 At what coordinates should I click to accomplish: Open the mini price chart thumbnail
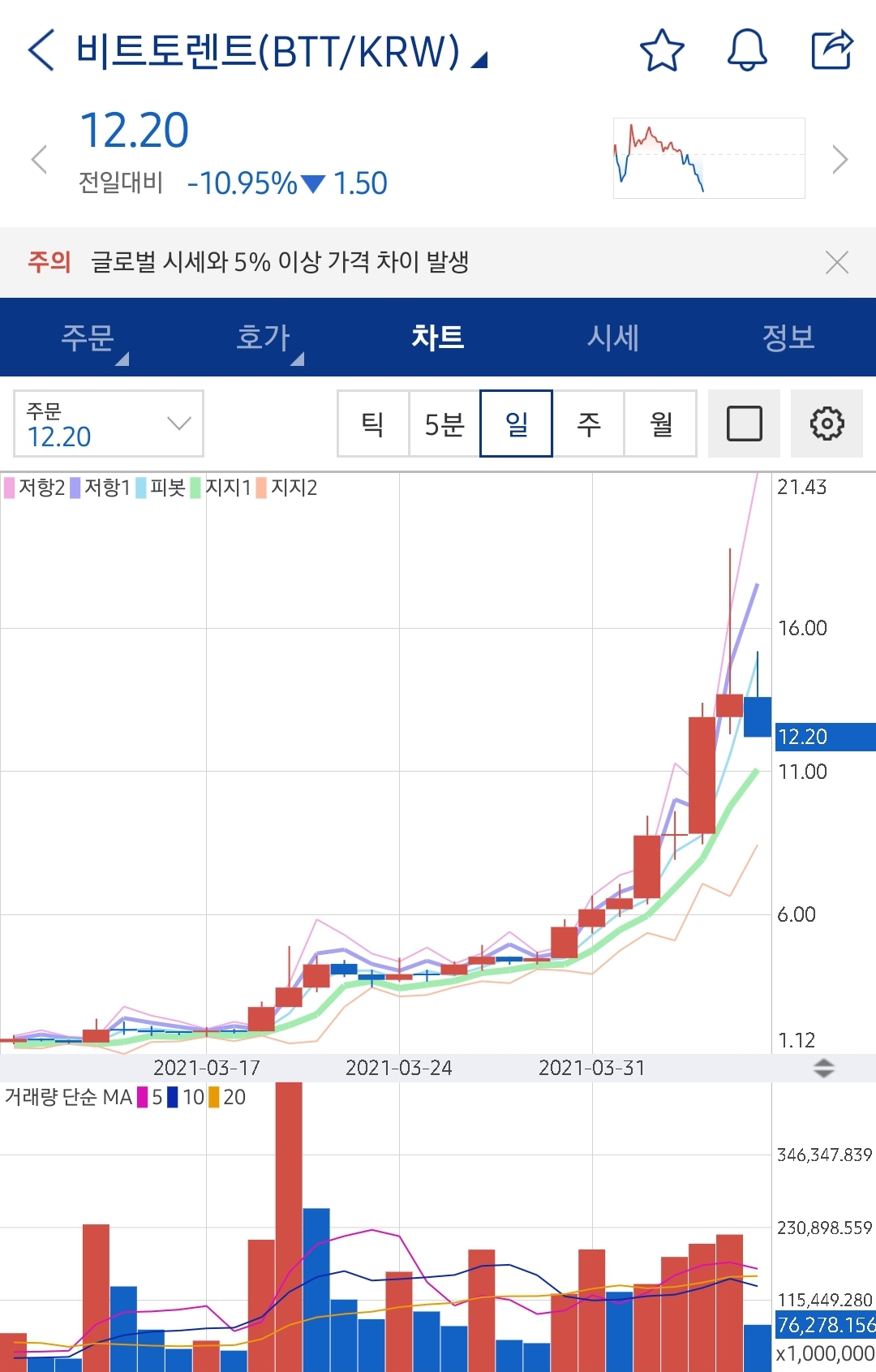click(x=709, y=158)
